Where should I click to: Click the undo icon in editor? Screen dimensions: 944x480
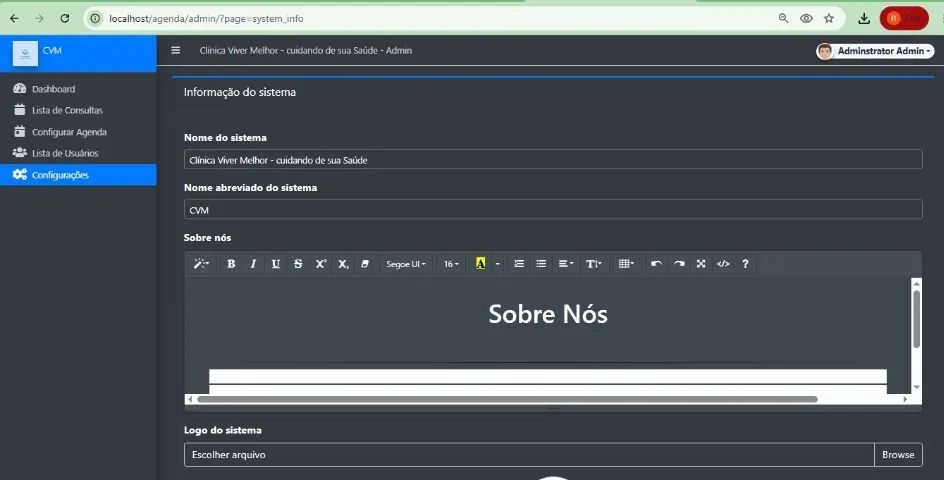[x=657, y=264]
